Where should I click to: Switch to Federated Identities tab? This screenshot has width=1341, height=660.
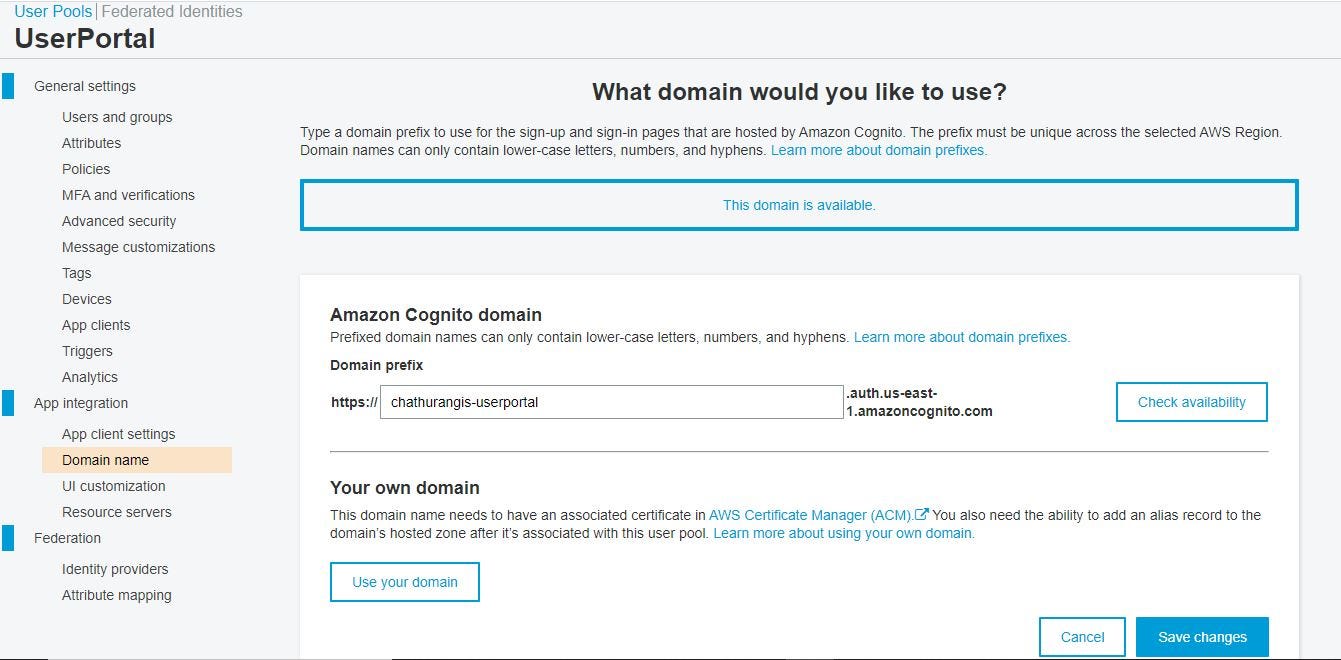(x=172, y=12)
